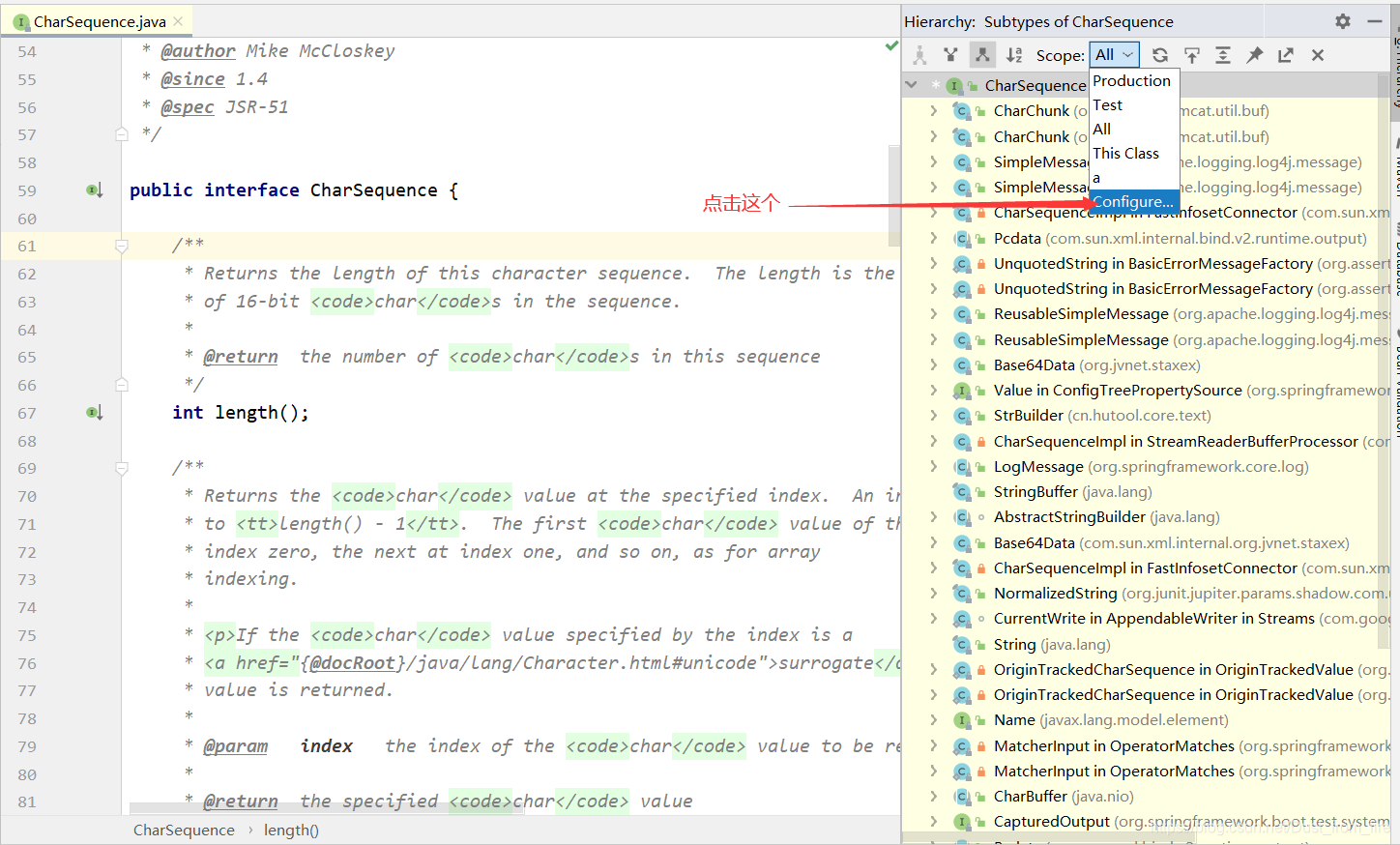This screenshot has width=1400, height=845.
Task: Toggle fold marker on line 57
Action: (x=122, y=134)
